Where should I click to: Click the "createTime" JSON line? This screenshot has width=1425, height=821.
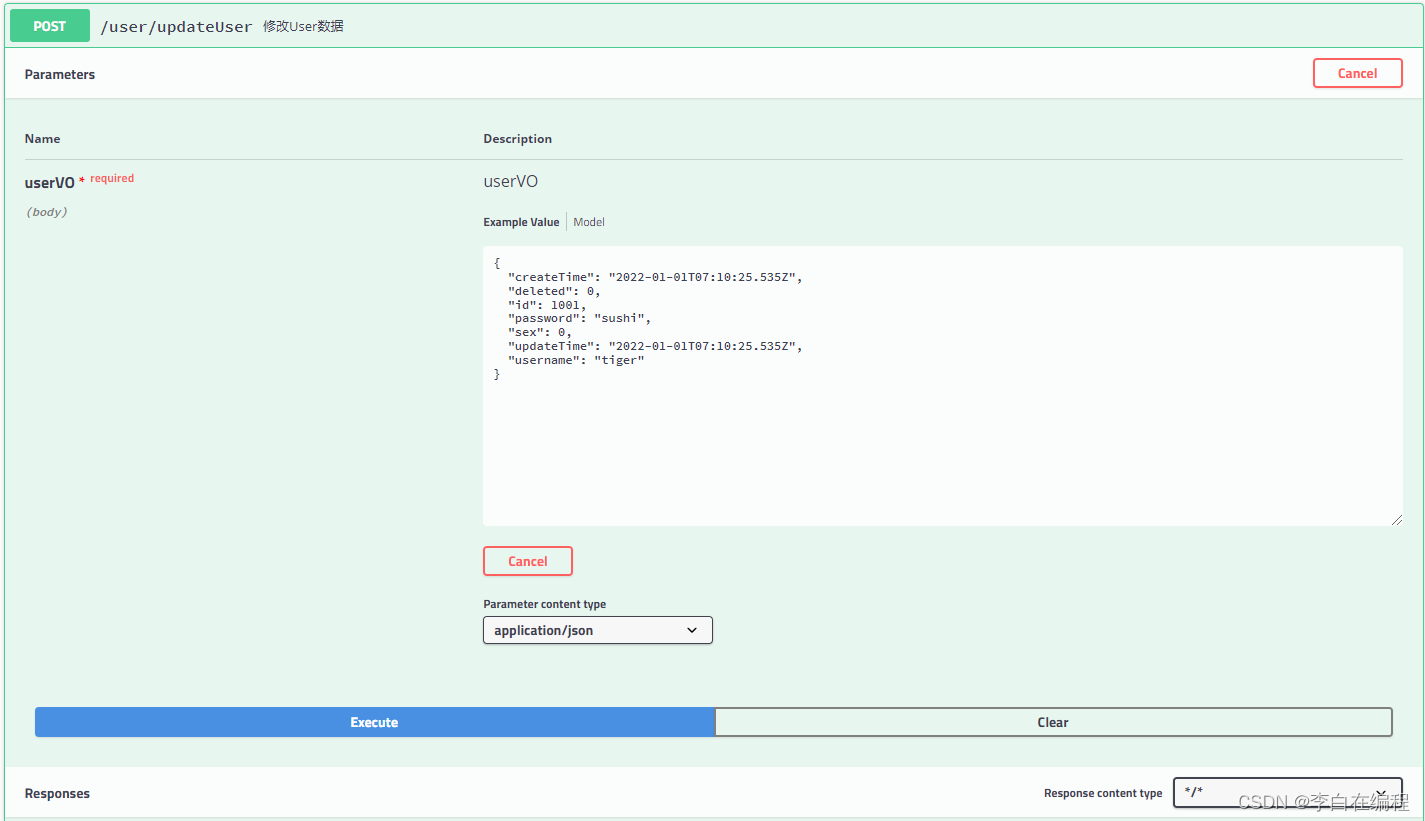(x=655, y=277)
